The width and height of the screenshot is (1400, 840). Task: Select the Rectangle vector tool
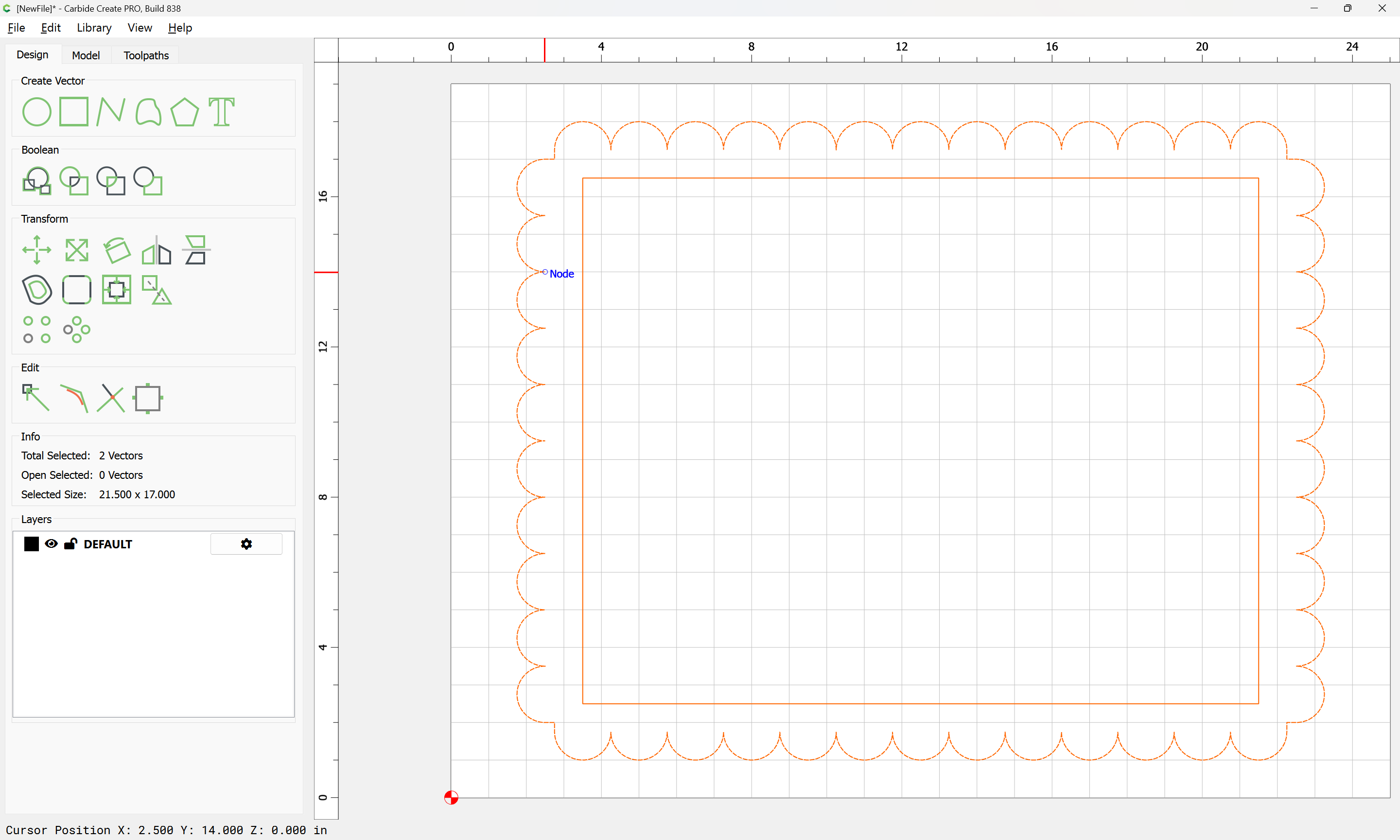[x=74, y=111]
